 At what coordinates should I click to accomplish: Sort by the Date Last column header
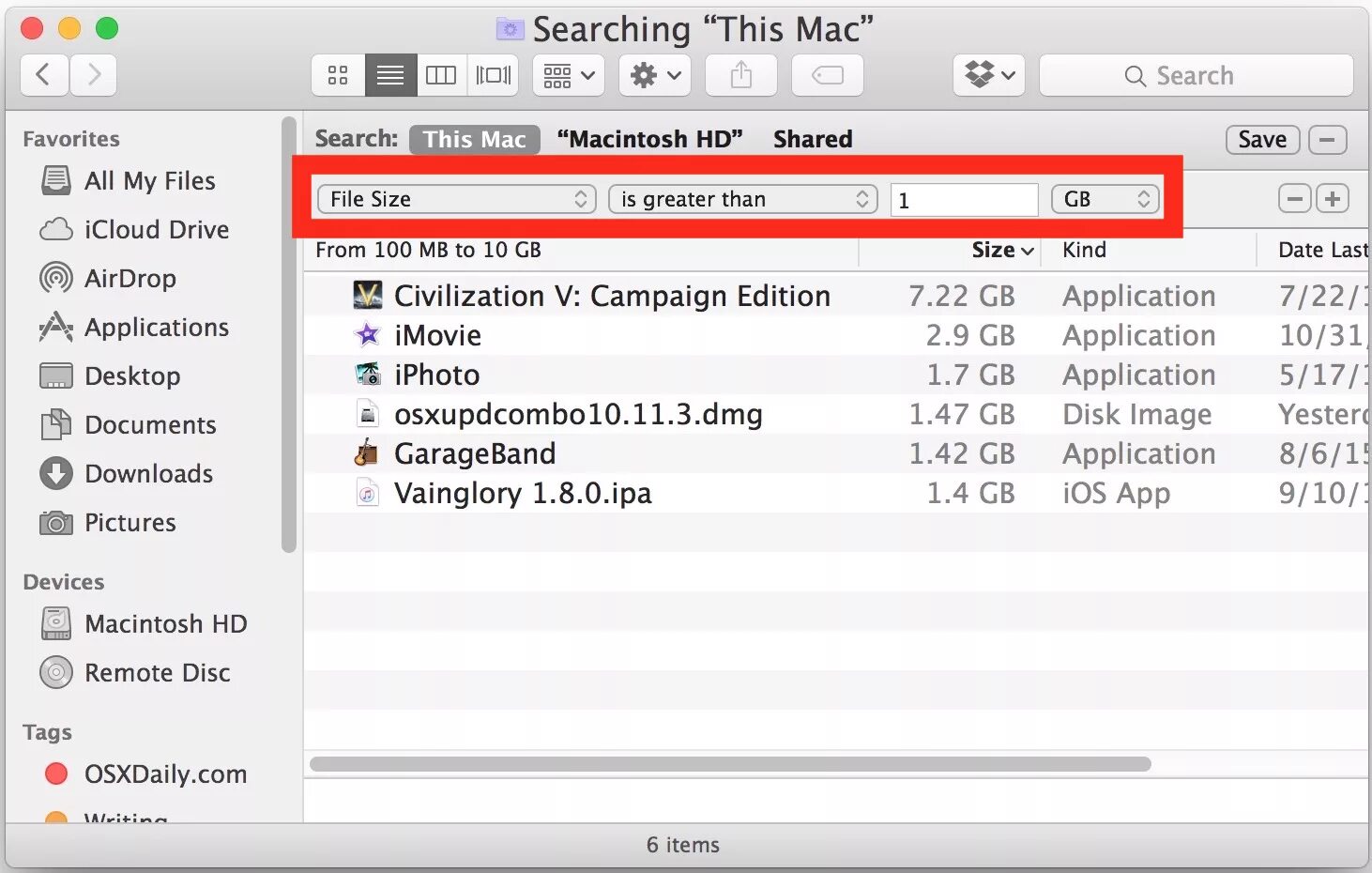[x=1322, y=250]
